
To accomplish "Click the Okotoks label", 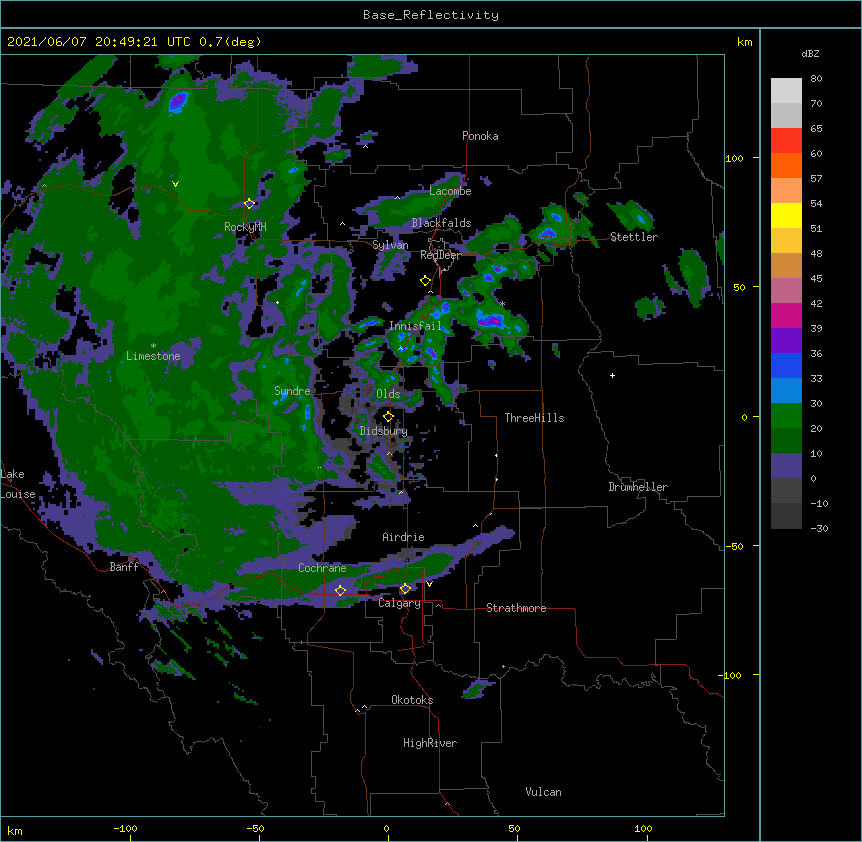I will (x=412, y=700).
